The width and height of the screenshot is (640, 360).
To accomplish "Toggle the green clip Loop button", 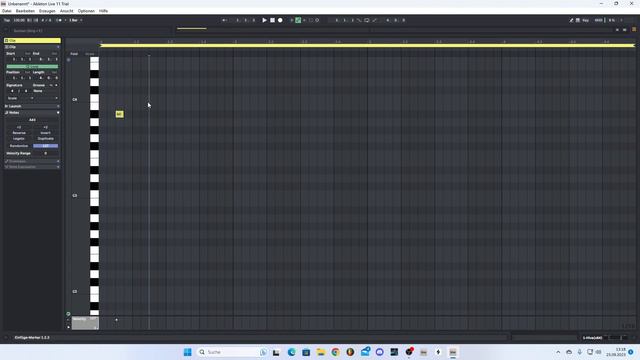I will pos(32,67).
